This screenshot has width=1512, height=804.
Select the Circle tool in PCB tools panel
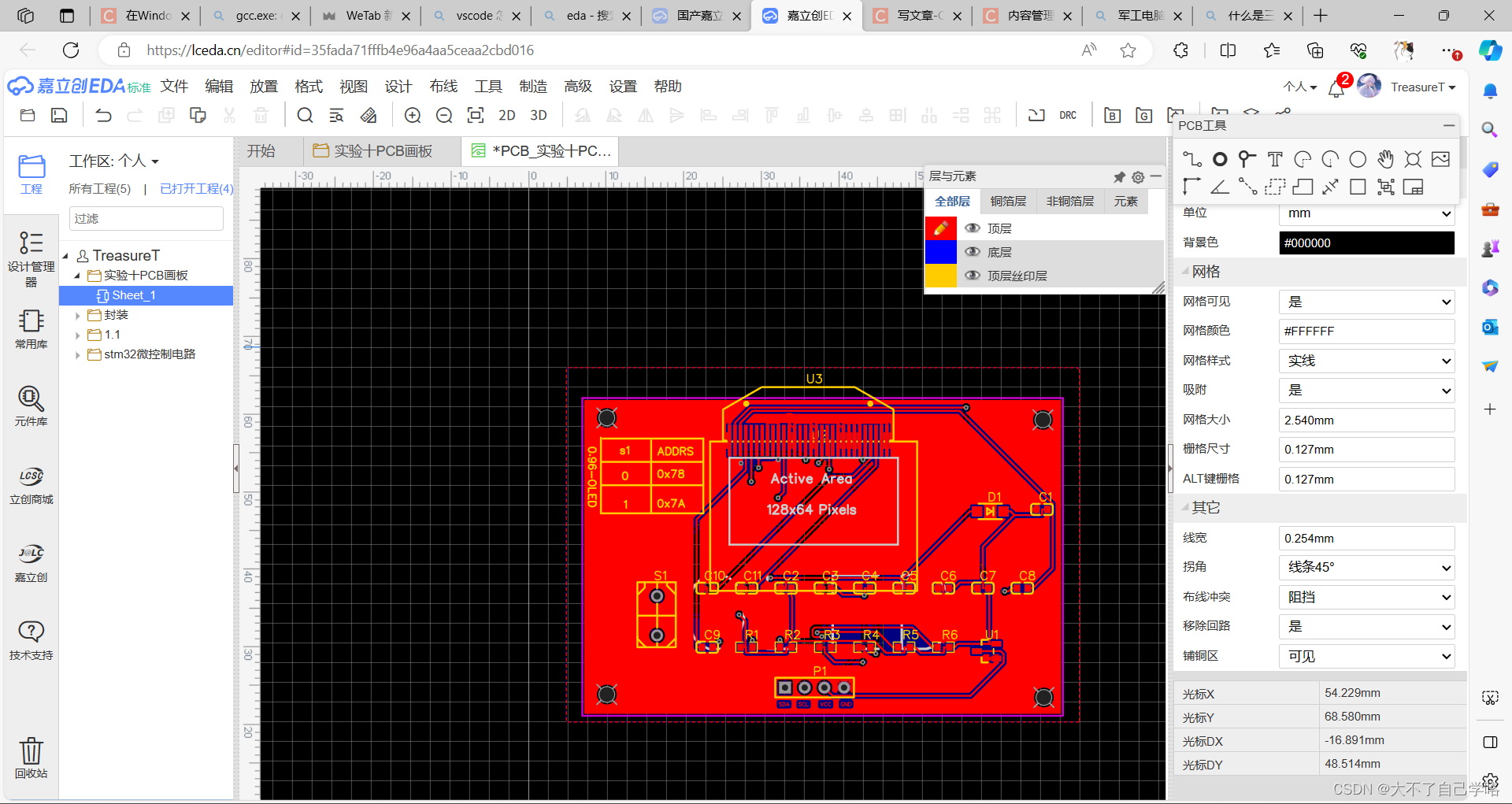1357,159
